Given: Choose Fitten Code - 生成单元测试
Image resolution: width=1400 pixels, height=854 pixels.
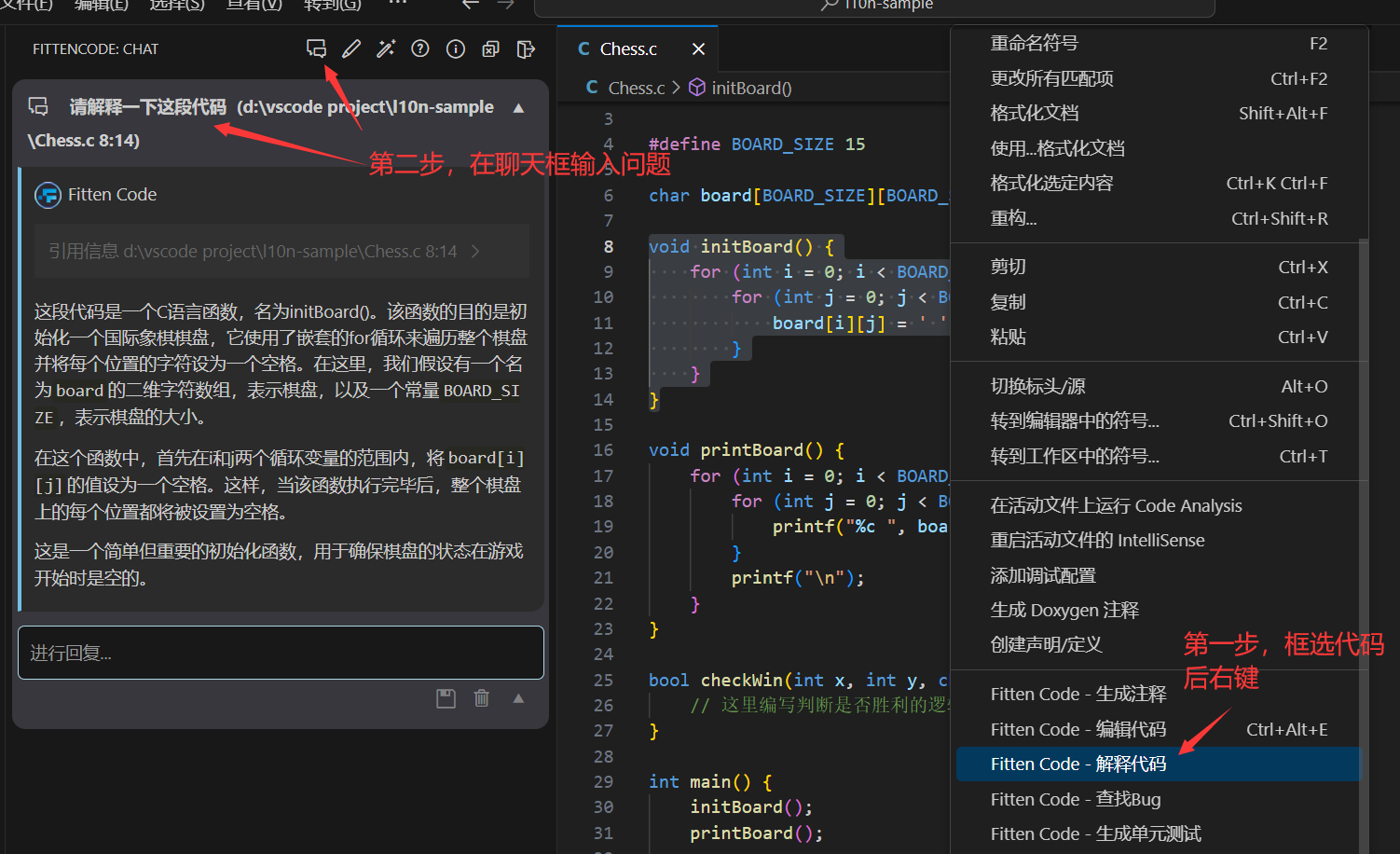Looking at the screenshot, I should [x=1159, y=833].
